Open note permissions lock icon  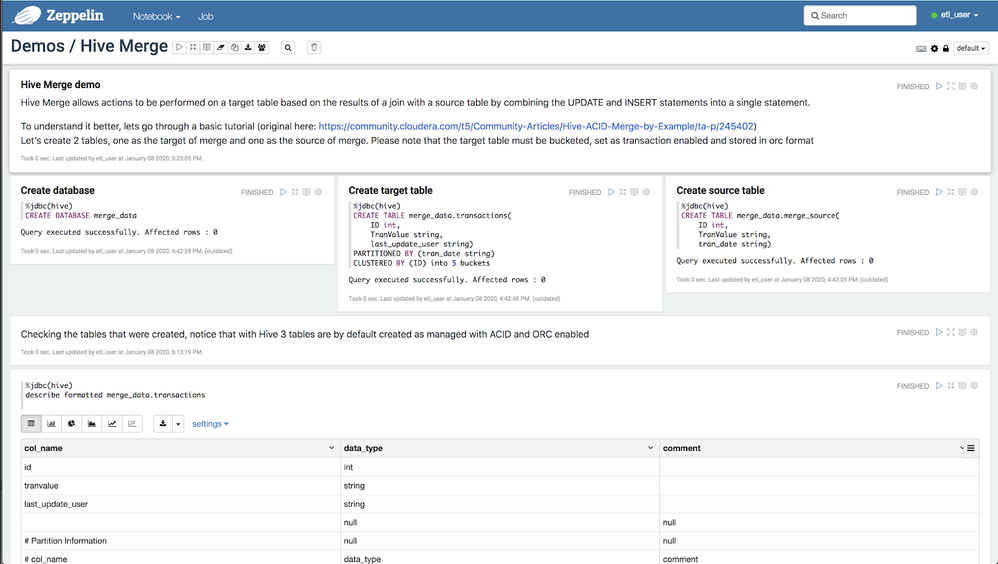click(946, 48)
